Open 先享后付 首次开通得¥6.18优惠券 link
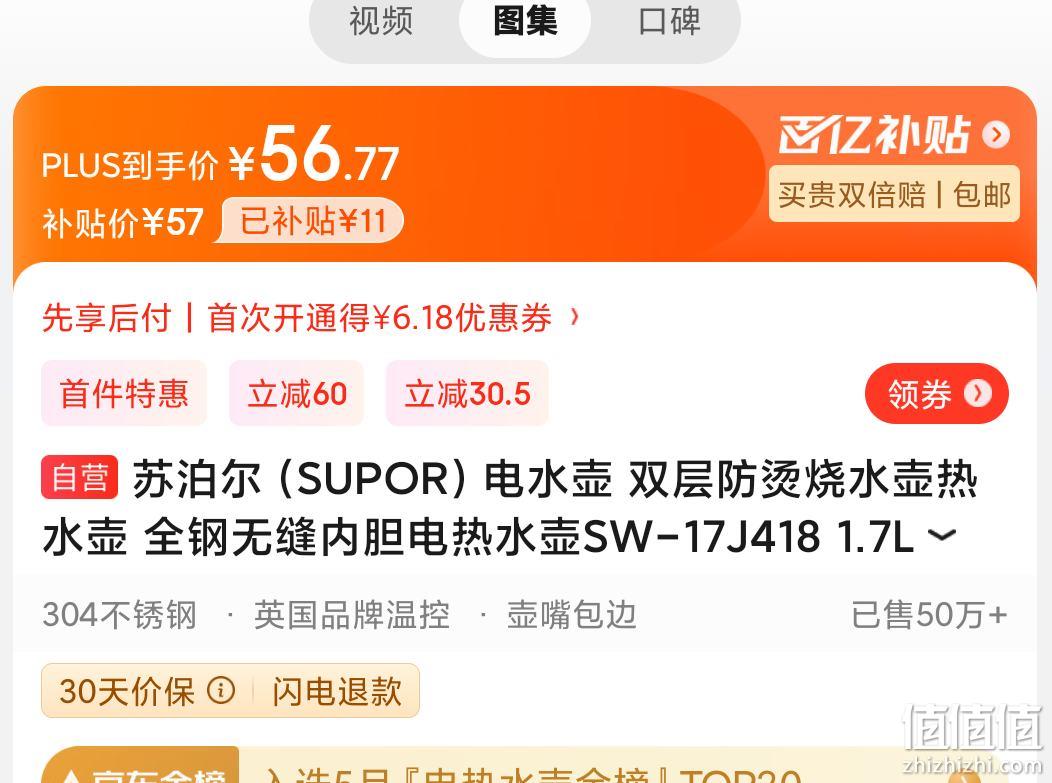The height and width of the screenshot is (783, 1052). tap(310, 317)
